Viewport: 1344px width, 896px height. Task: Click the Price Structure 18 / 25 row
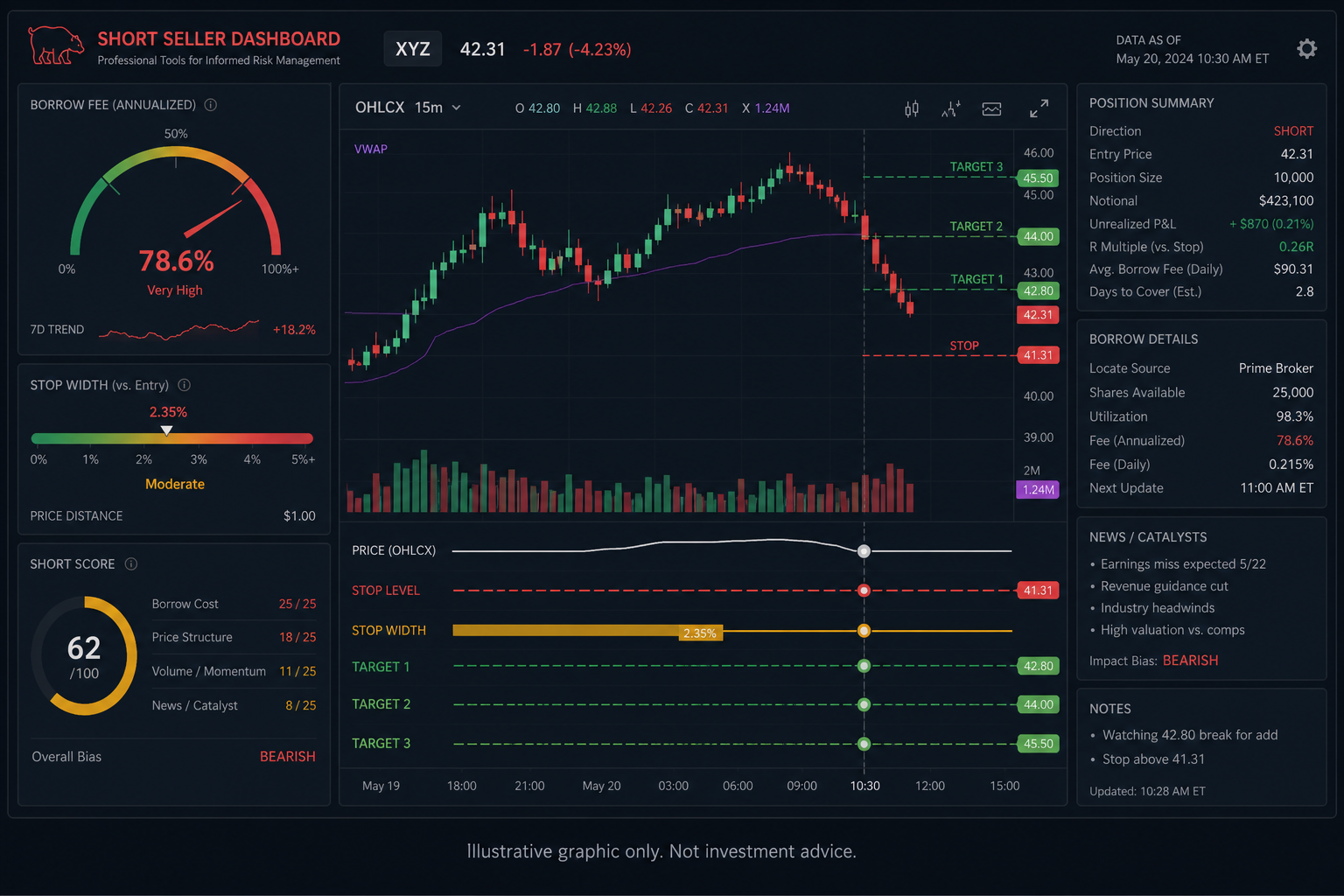[234, 637]
